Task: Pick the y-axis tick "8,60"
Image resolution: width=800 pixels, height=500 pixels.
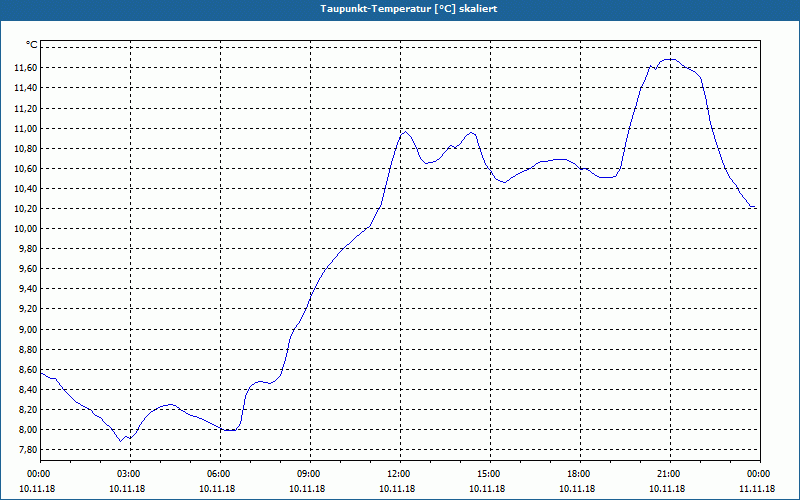Action: (28, 370)
